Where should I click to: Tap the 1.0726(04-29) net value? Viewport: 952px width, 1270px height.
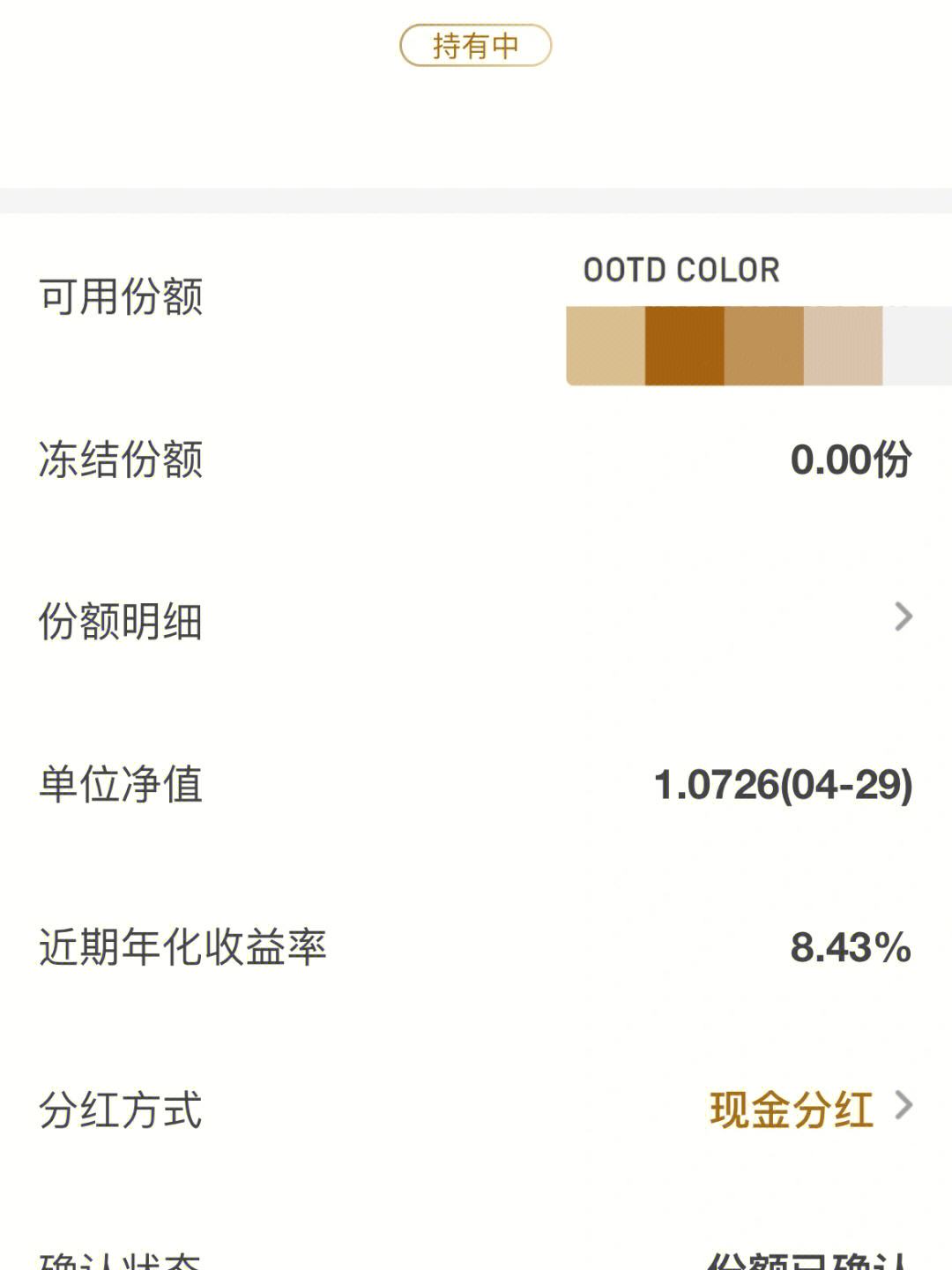783,784
